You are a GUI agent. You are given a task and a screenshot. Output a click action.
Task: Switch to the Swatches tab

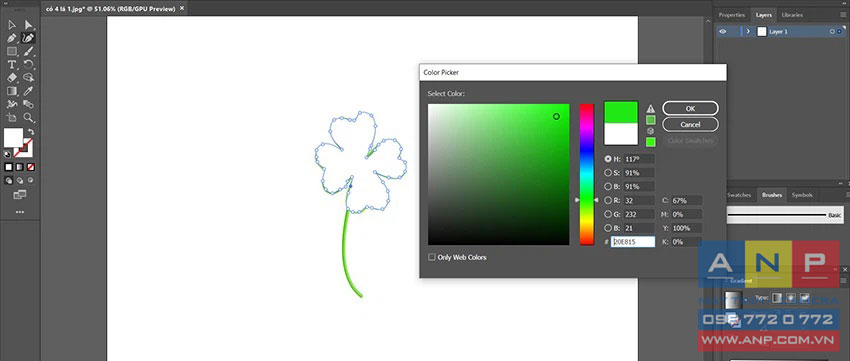click(x=739, y=195)
